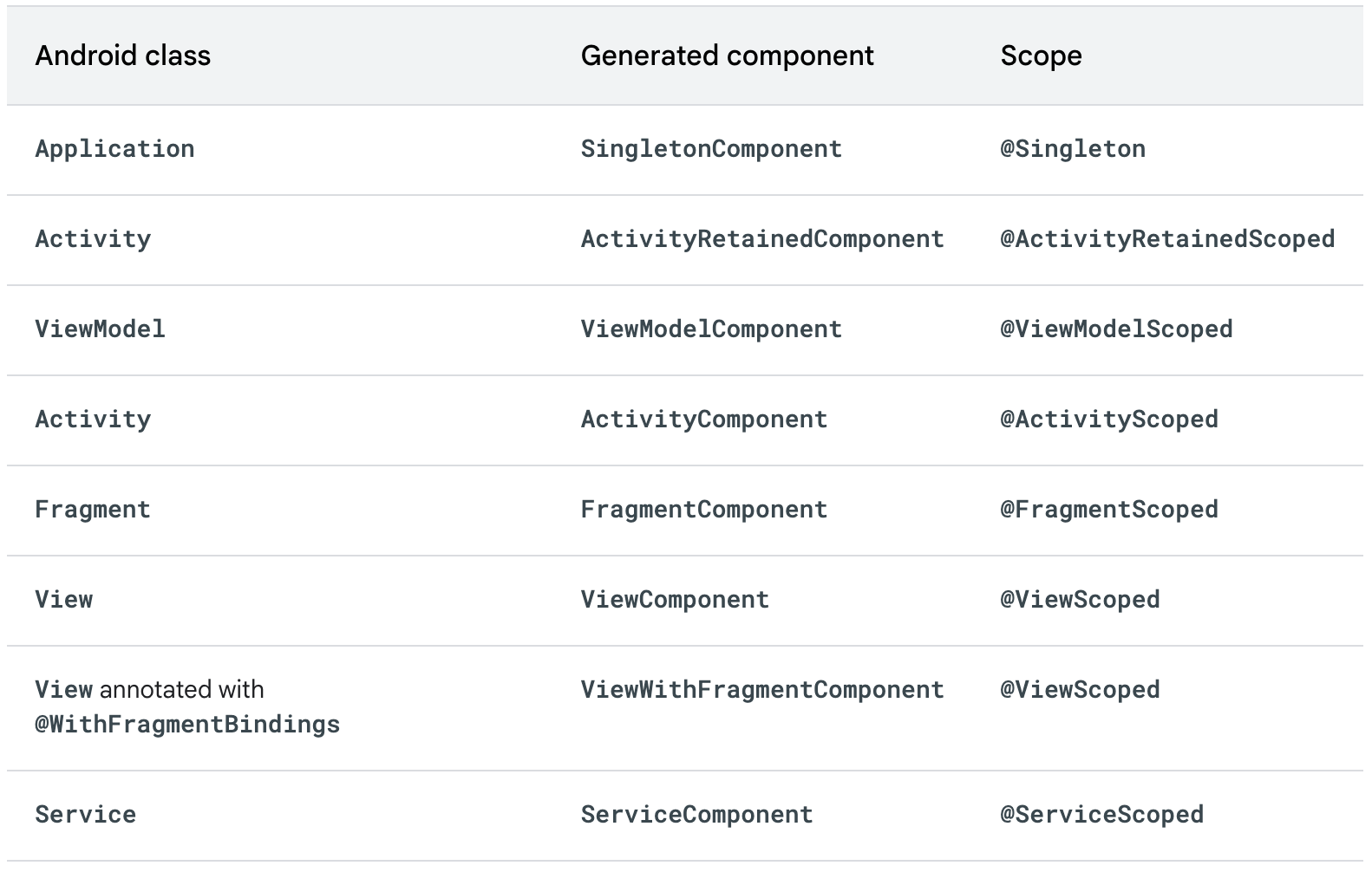The image size is (1372, 872).
Task: Click @FragmentScoped annotation
Action: pos(1109,510)
